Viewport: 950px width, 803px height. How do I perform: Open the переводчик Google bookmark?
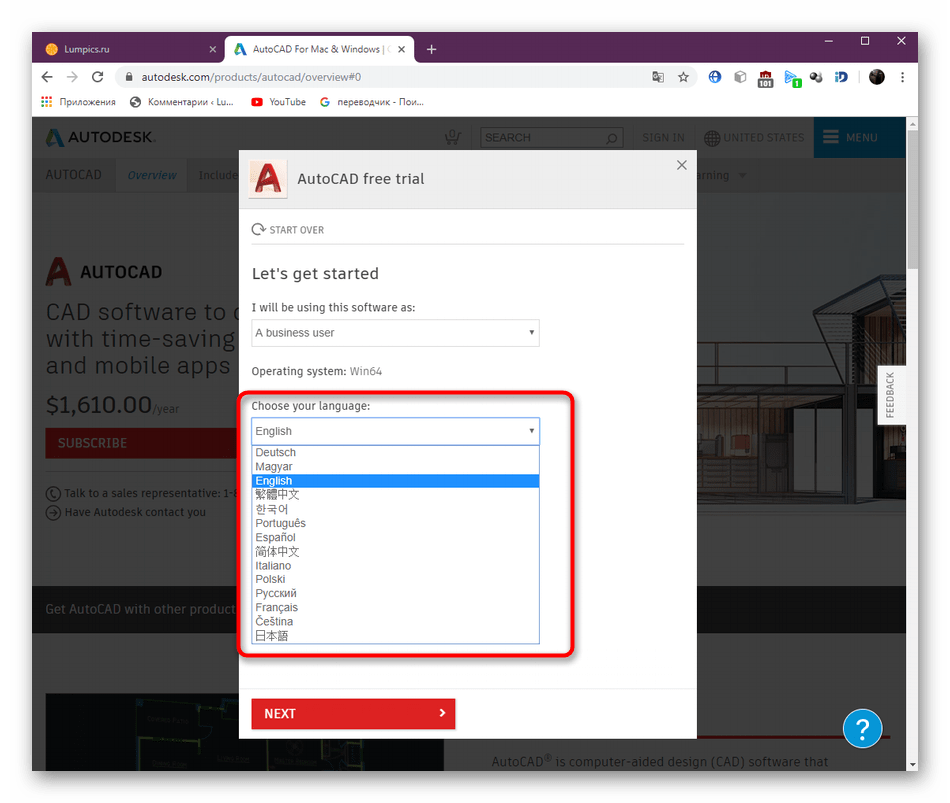click(371, 102)
